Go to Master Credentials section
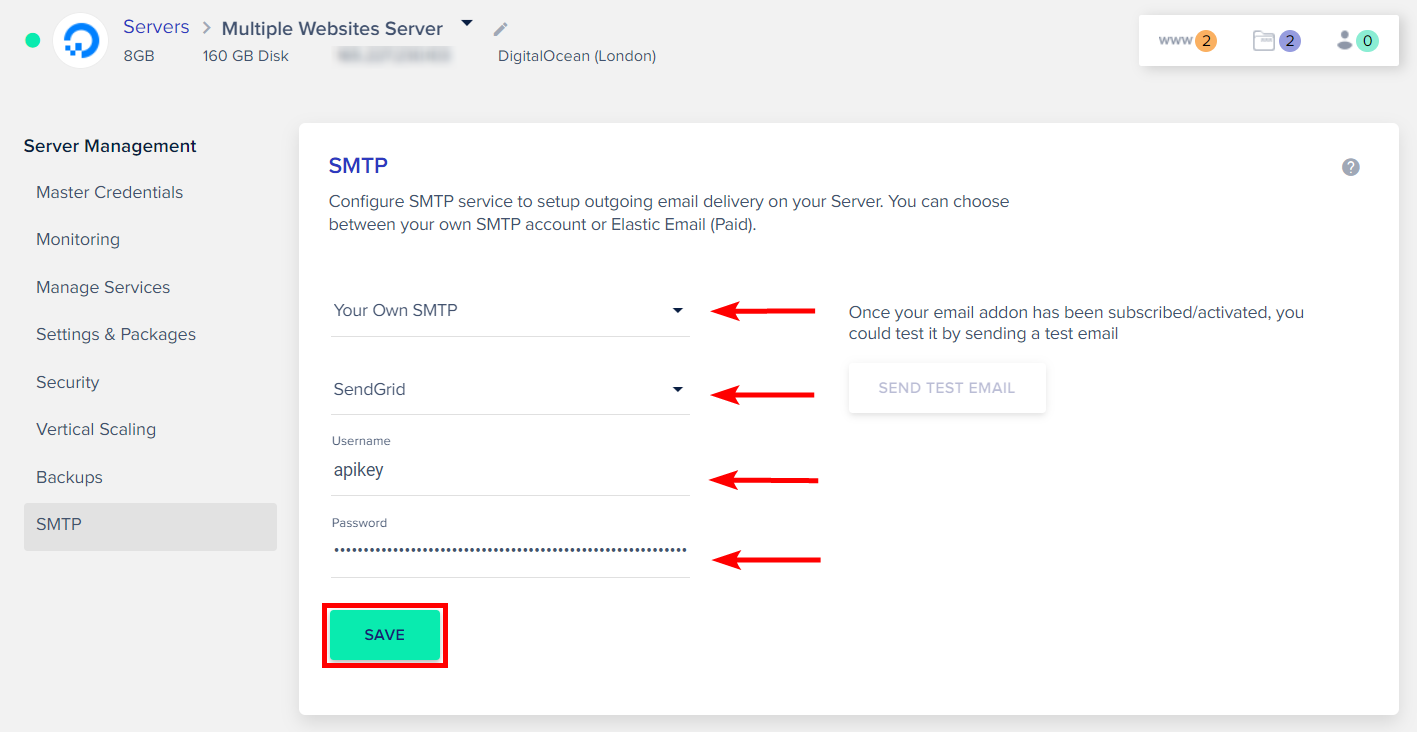The image size is (1417, 732). point(110,193)
